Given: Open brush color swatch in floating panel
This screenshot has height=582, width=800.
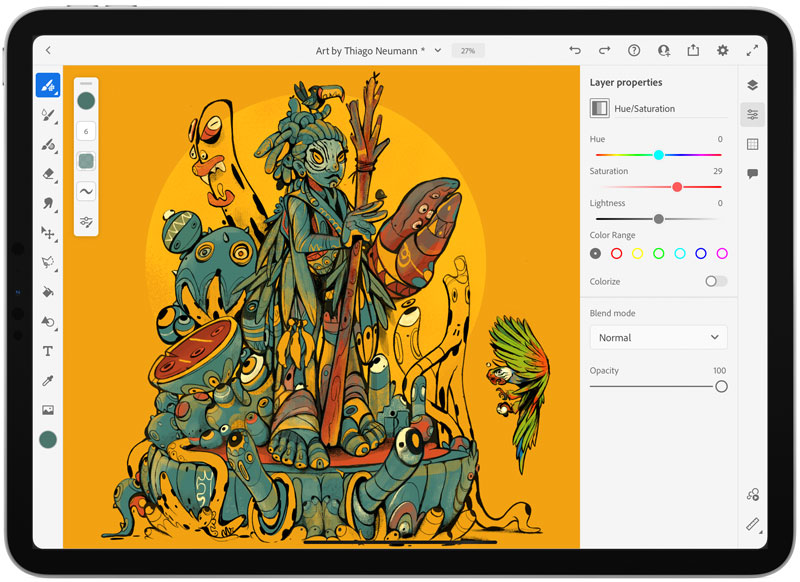Looking at the screenshot, I should [x=86, y=101].
